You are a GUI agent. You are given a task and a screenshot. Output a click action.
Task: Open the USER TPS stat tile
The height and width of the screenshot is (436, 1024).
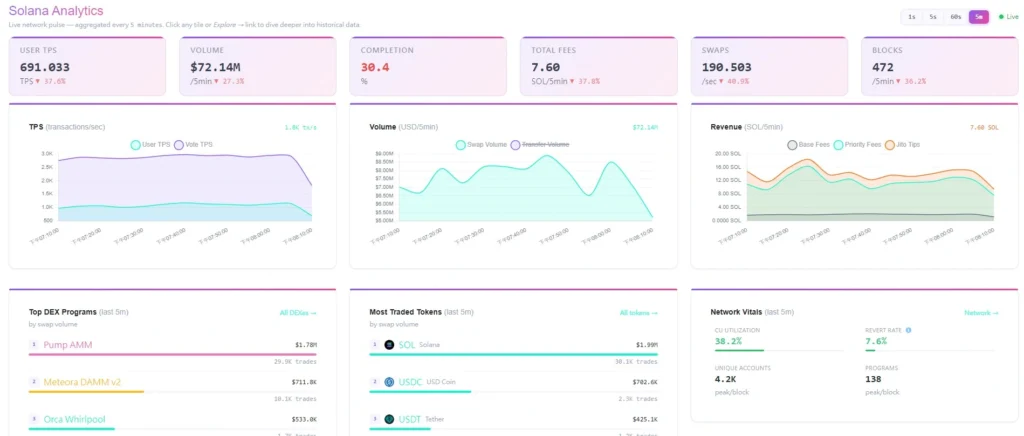(87, 67)
